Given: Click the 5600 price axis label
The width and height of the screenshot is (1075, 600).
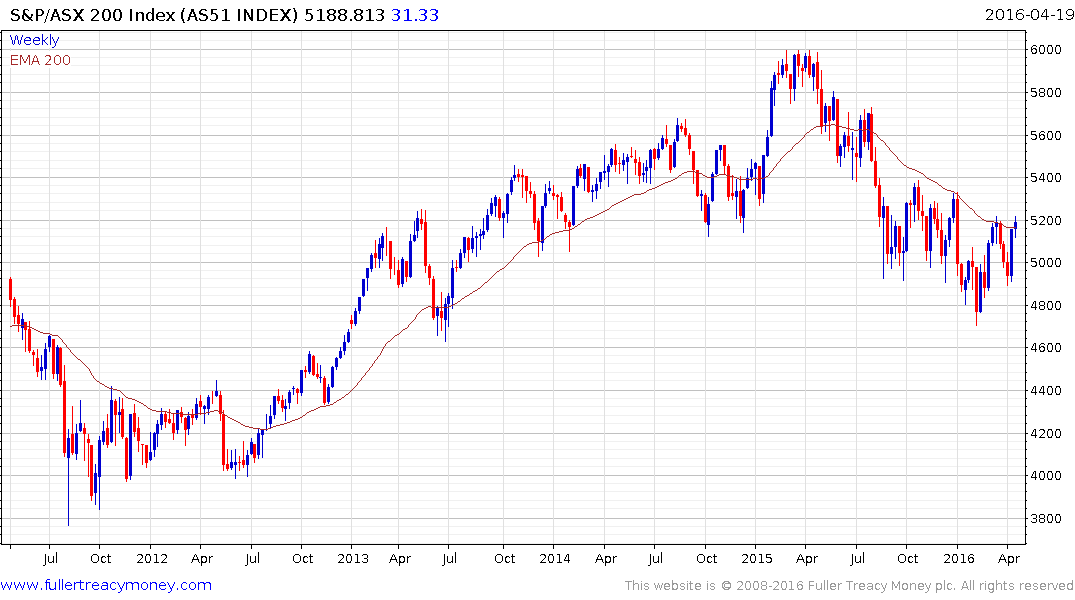Looking at the screenshot, I should 1046,136.
